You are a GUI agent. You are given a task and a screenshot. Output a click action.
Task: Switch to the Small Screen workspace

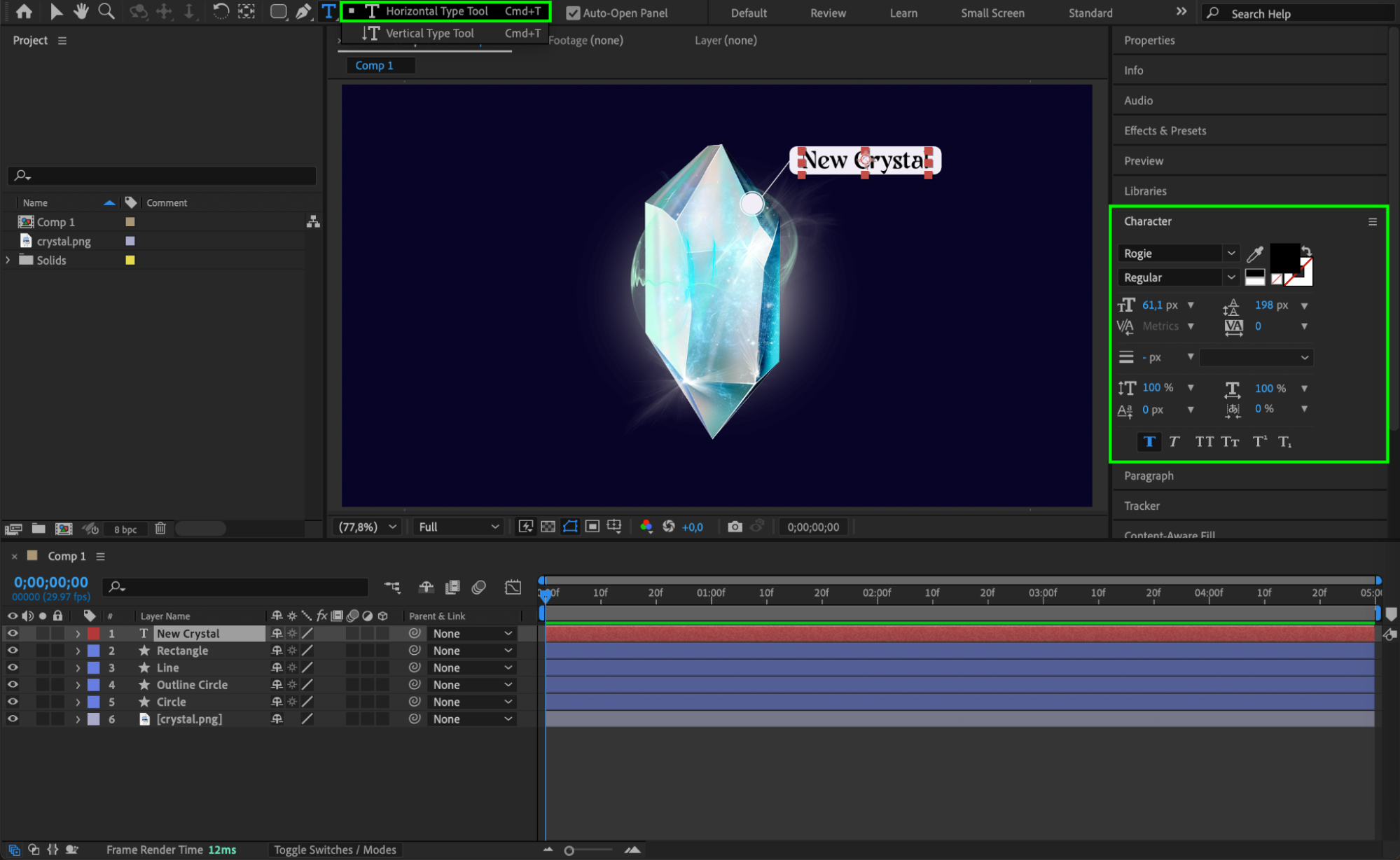[992, 13]
